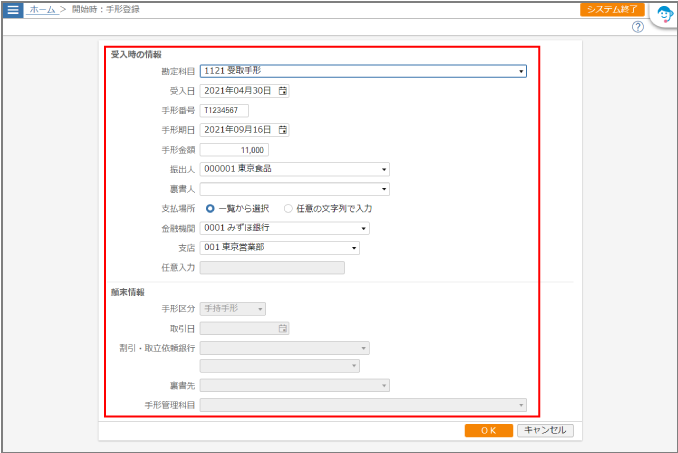Expand the 裏書人 dropdown

(x=384, y=189)
